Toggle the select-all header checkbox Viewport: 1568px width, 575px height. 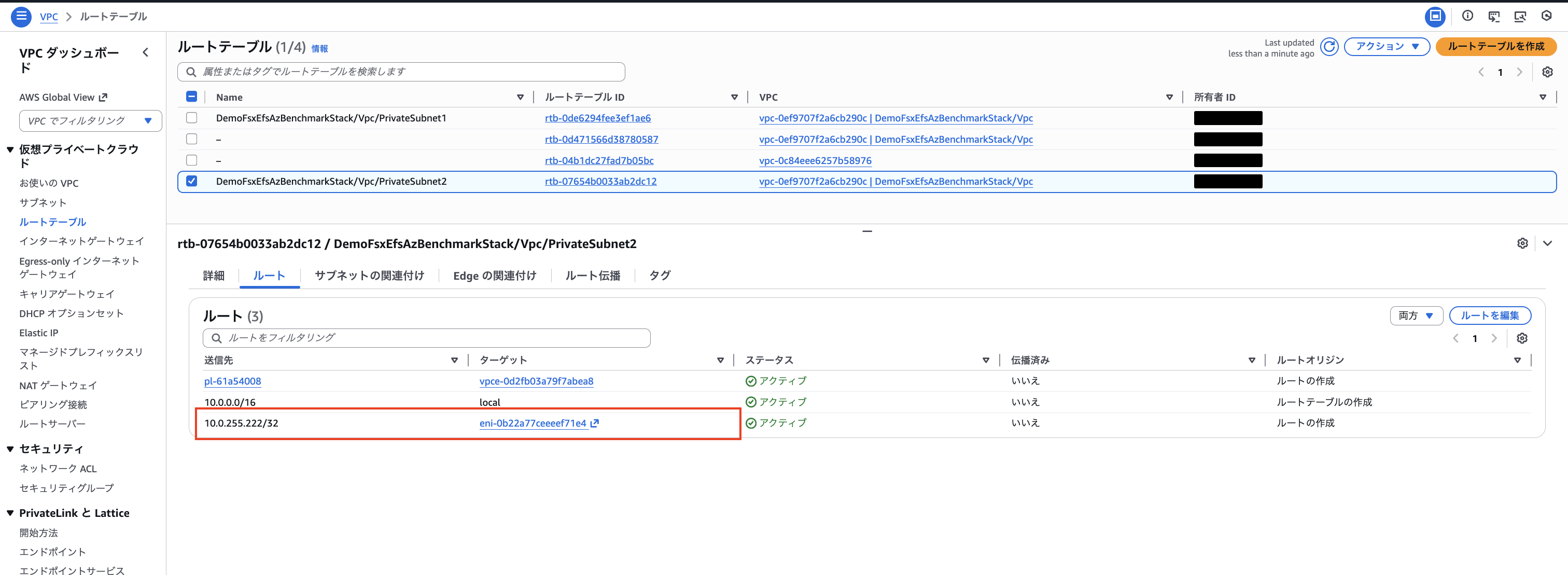coord(192,97)
